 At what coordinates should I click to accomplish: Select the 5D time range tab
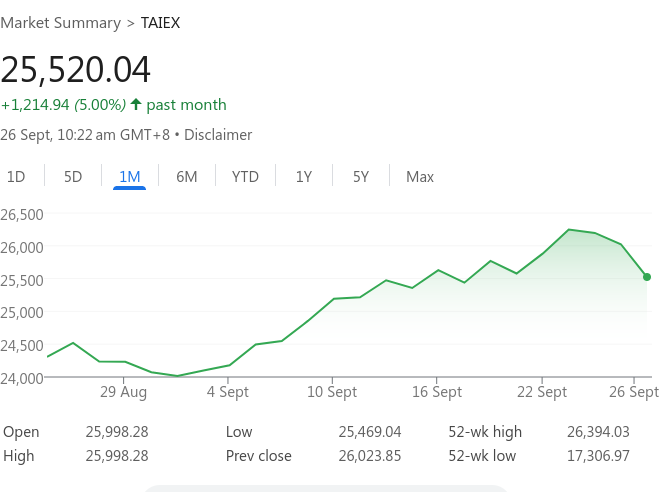point(73,177)
